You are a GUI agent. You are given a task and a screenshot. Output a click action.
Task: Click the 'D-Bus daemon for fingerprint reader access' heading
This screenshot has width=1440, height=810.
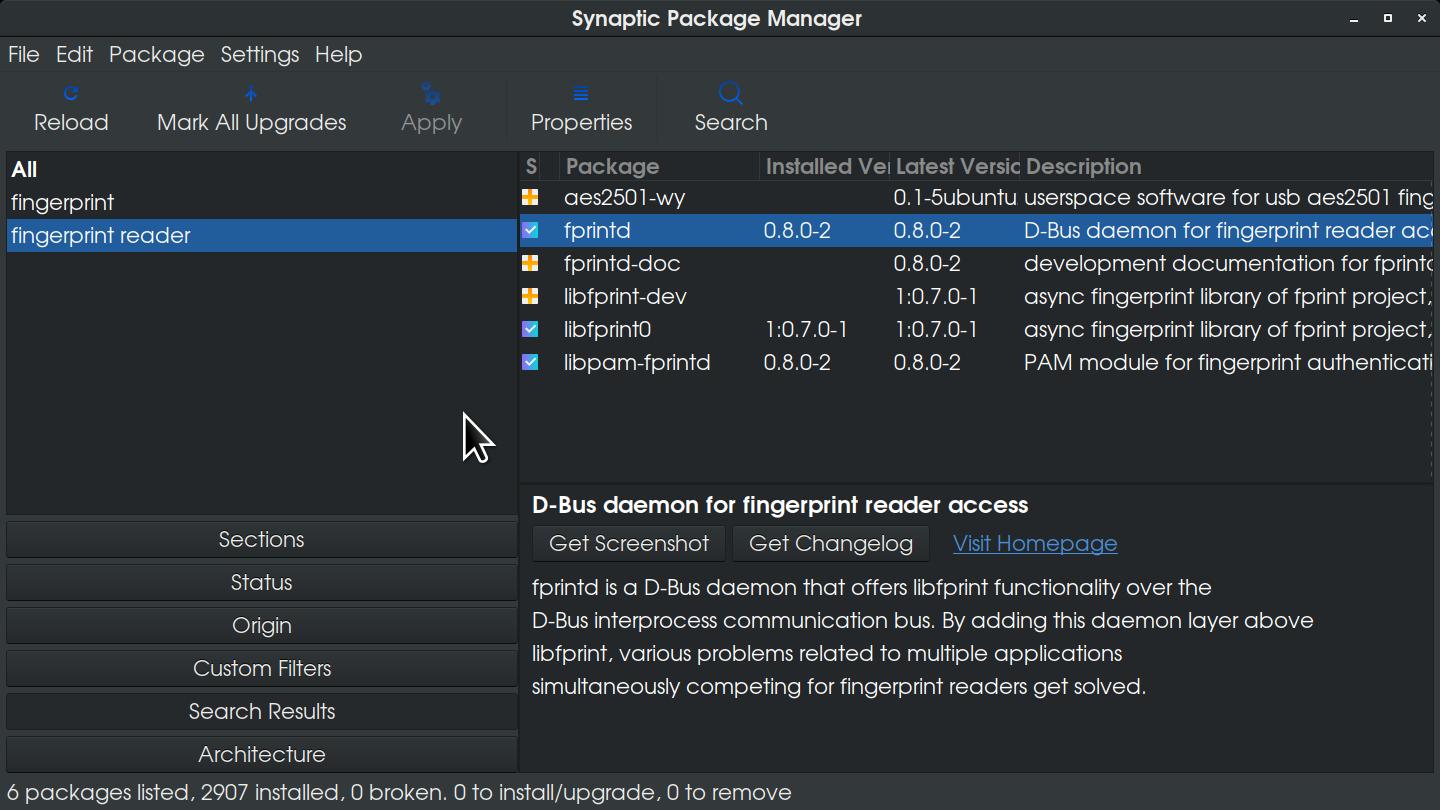click(780, 505)
